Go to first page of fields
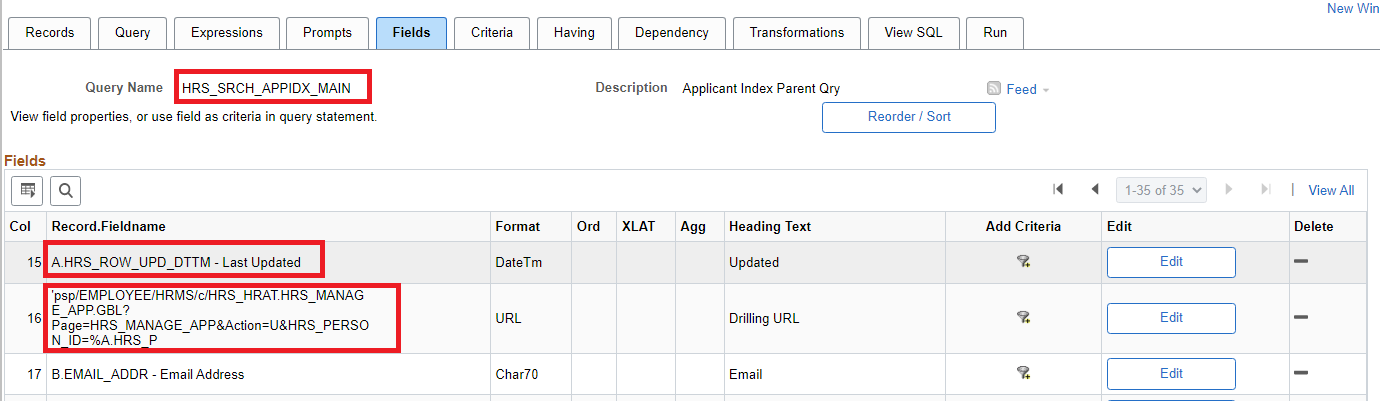1380x401 pixels. (x=1058, y=189)
